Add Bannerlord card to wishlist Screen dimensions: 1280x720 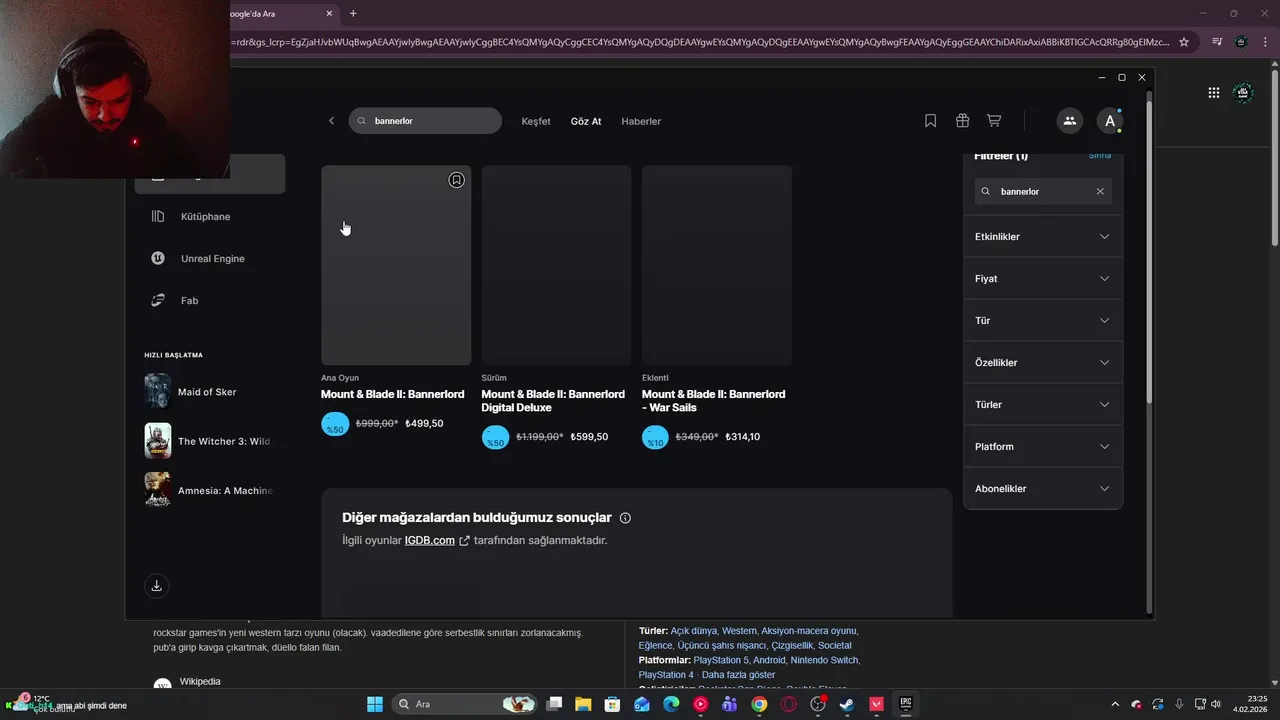tap(456, 180)
